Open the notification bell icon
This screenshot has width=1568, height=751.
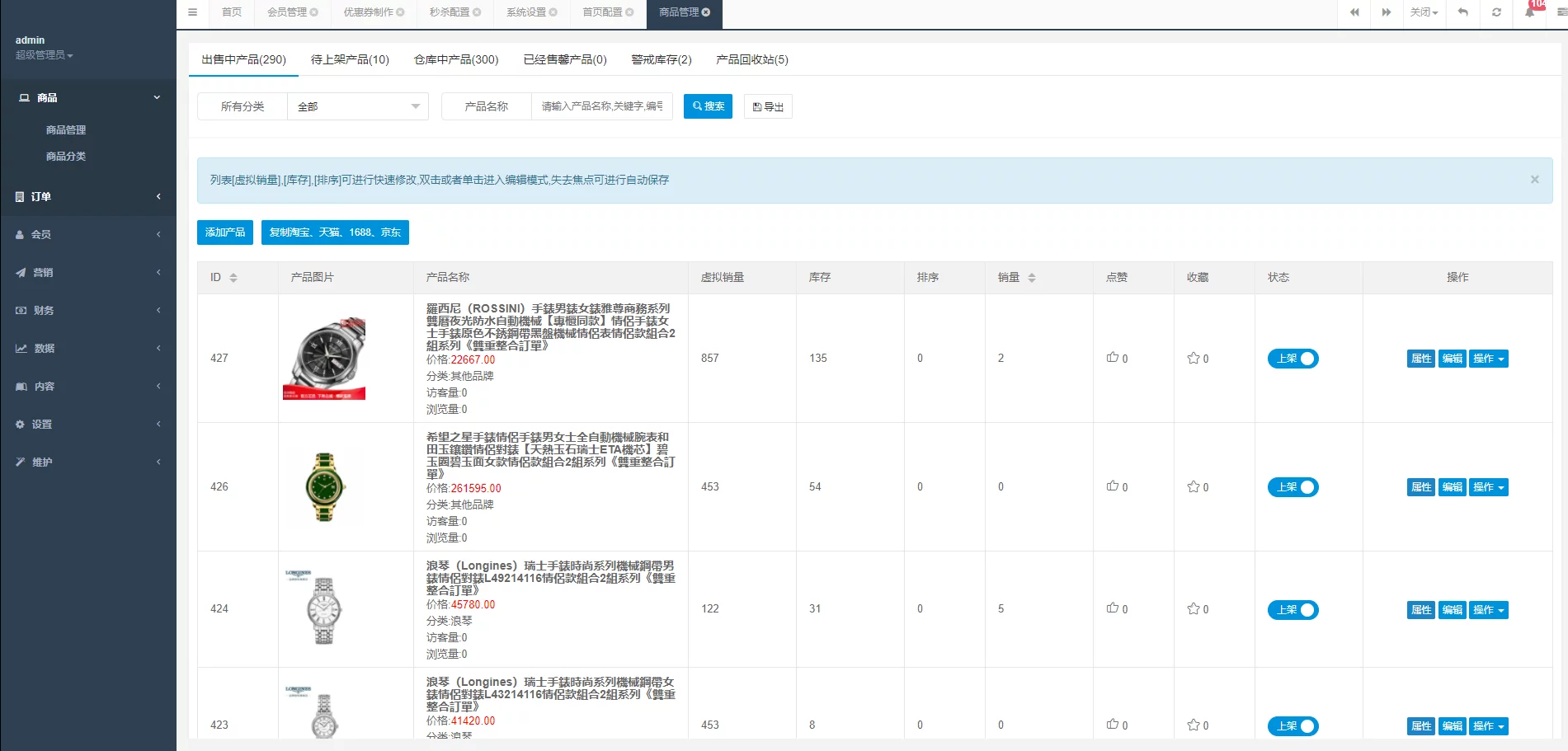pyautogui.click(x=1530, y=12)
